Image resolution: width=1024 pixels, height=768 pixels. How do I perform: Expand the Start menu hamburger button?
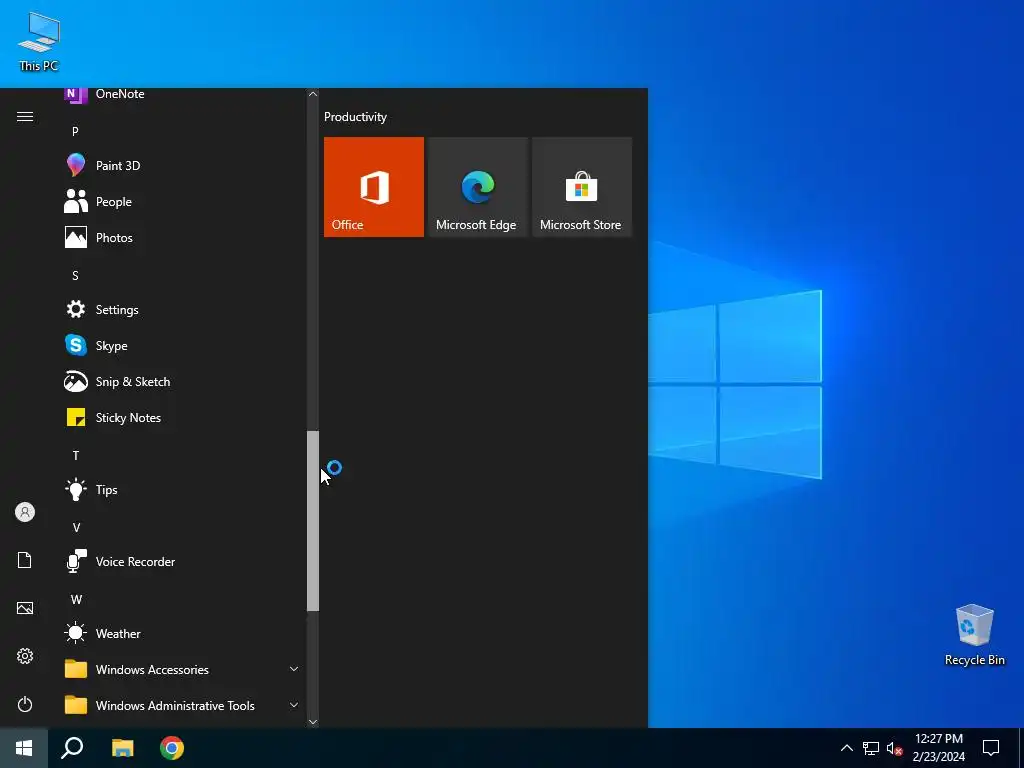click(25, 117)
